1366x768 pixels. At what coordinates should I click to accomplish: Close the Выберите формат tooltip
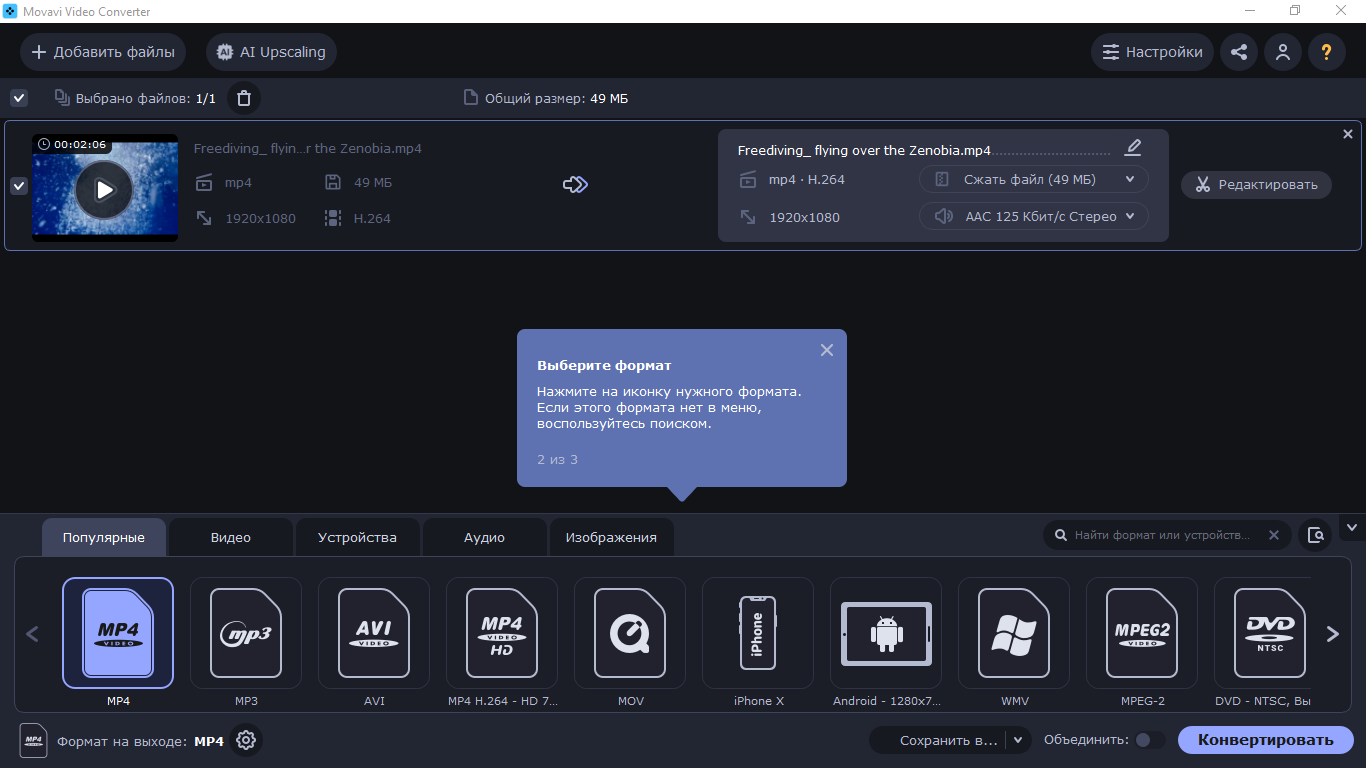[x=826, y=350]
